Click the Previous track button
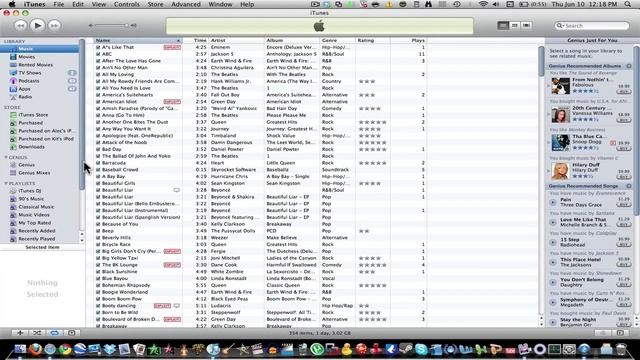 [20, 25]
